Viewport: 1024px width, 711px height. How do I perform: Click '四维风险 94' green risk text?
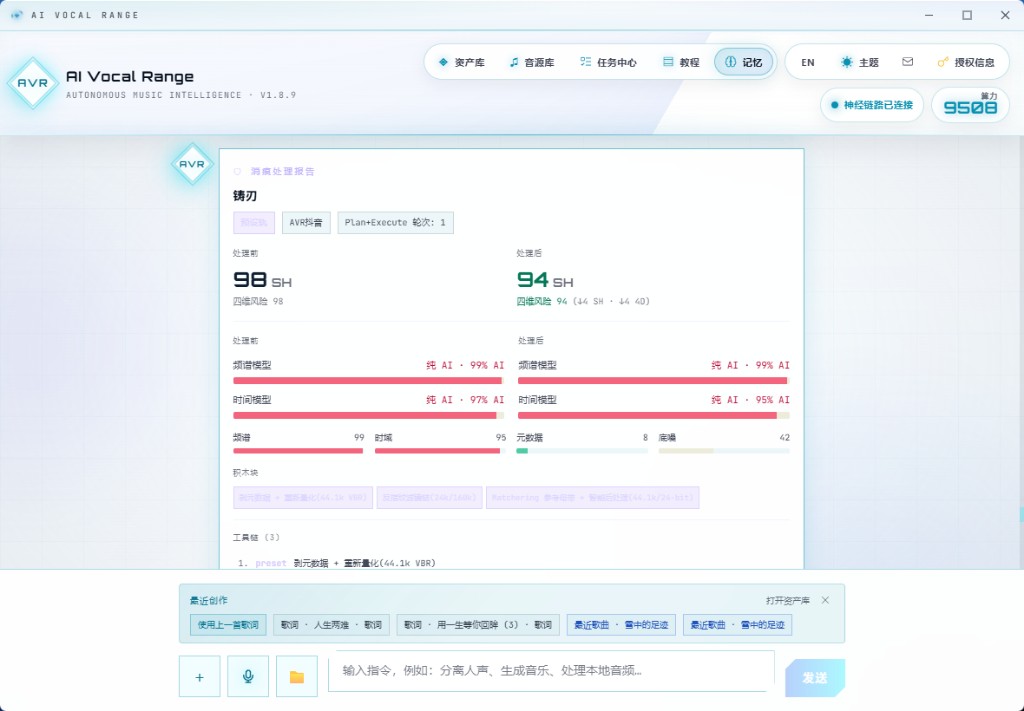(542, 301)
